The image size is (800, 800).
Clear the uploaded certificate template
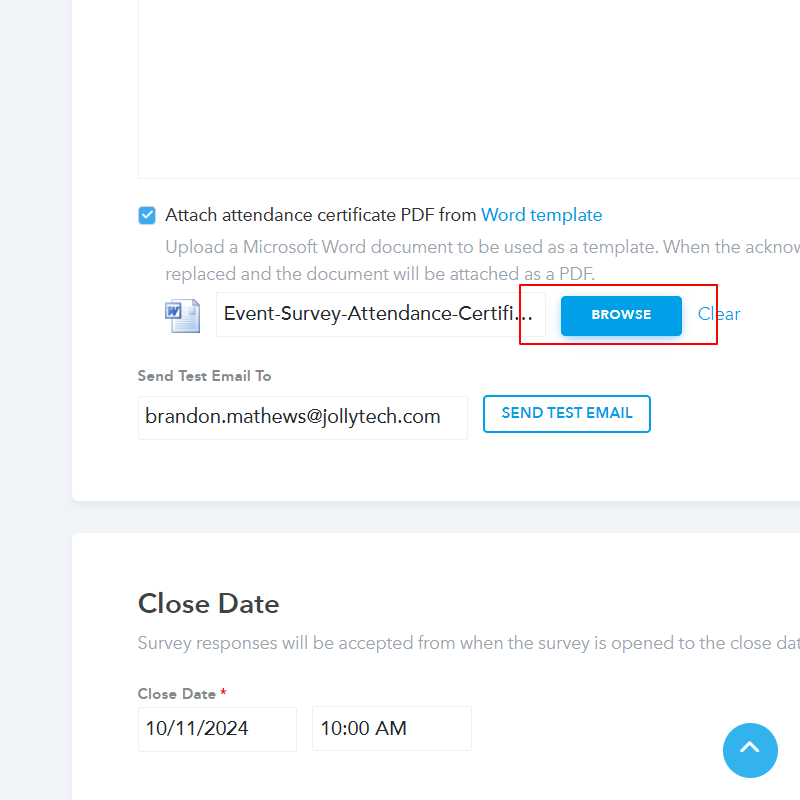[719, 314]
